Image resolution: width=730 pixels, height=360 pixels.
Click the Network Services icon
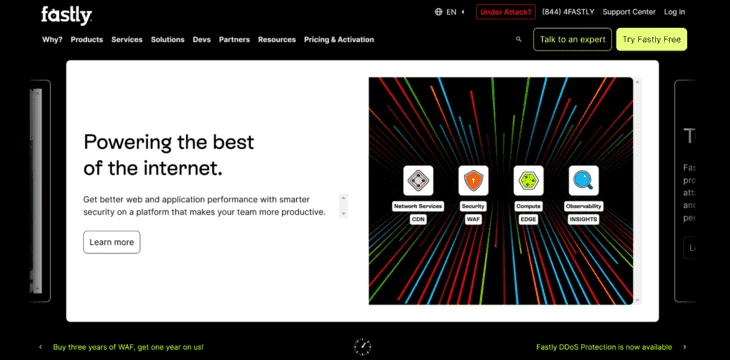coord(418,180)
